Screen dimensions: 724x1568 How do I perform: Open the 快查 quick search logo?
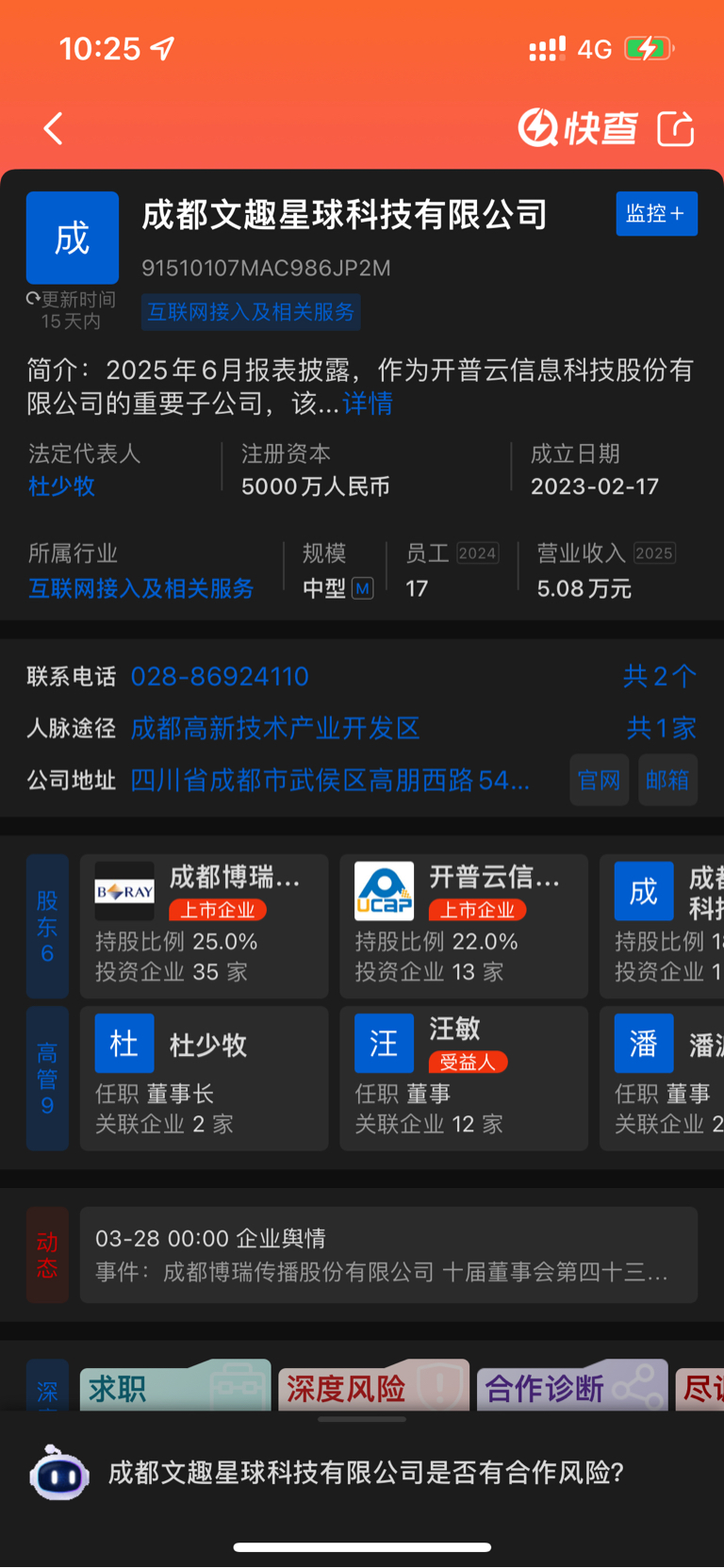click(x=578, y=128)
